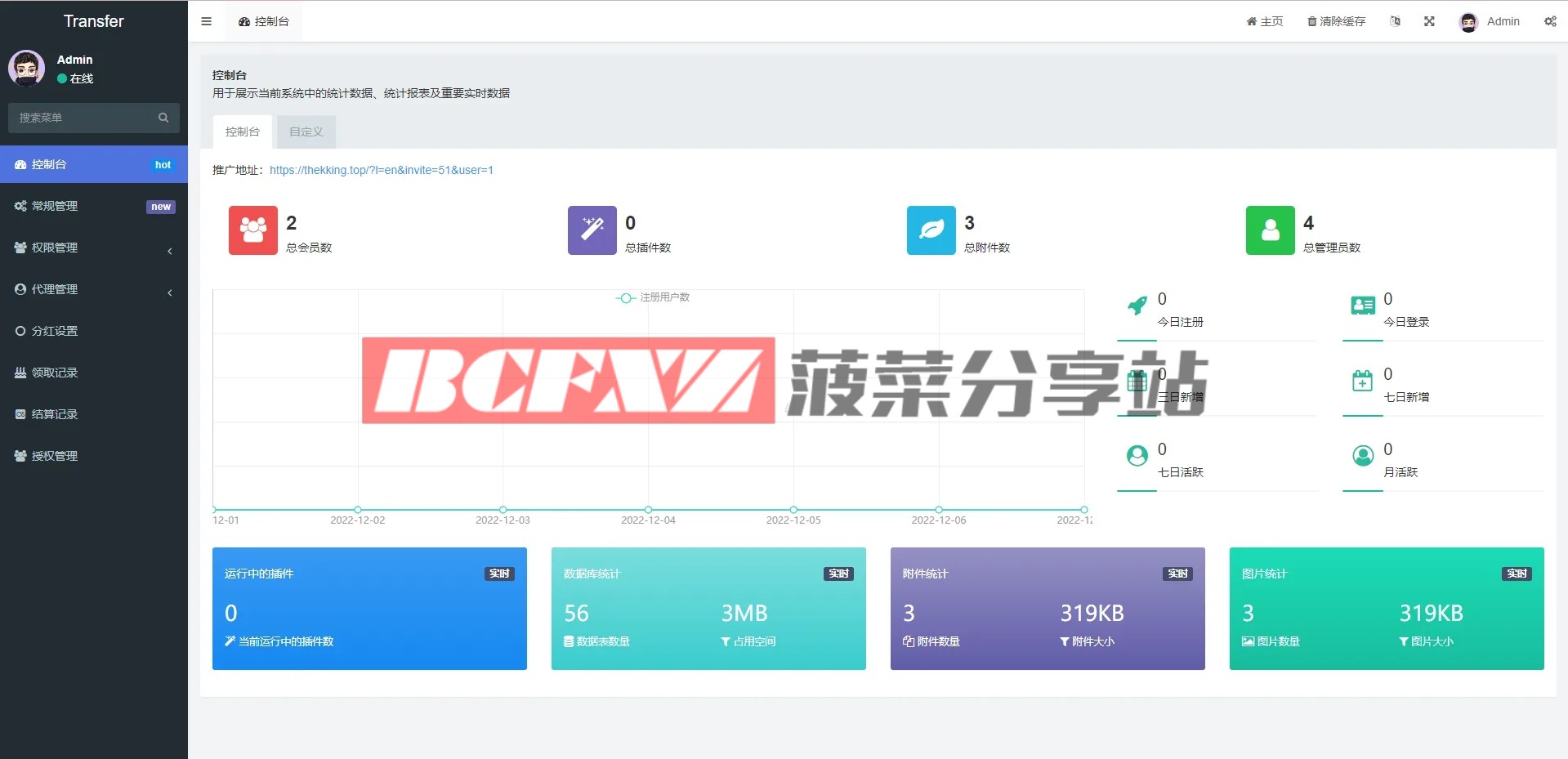The height and width of the screenshot is (759, 1568).
Task: Expand the 权限管理 sidebar menu
Action: tap(93, 248)
